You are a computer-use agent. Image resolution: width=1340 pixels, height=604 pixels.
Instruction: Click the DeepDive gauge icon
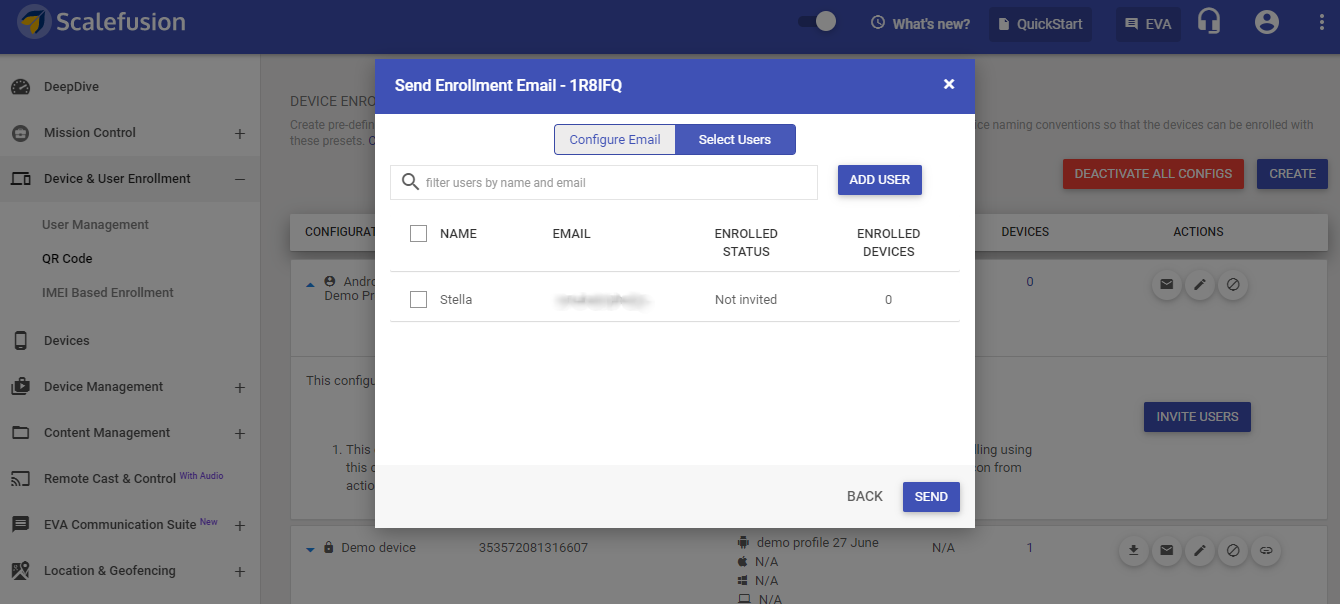click(x=21, y=87)
